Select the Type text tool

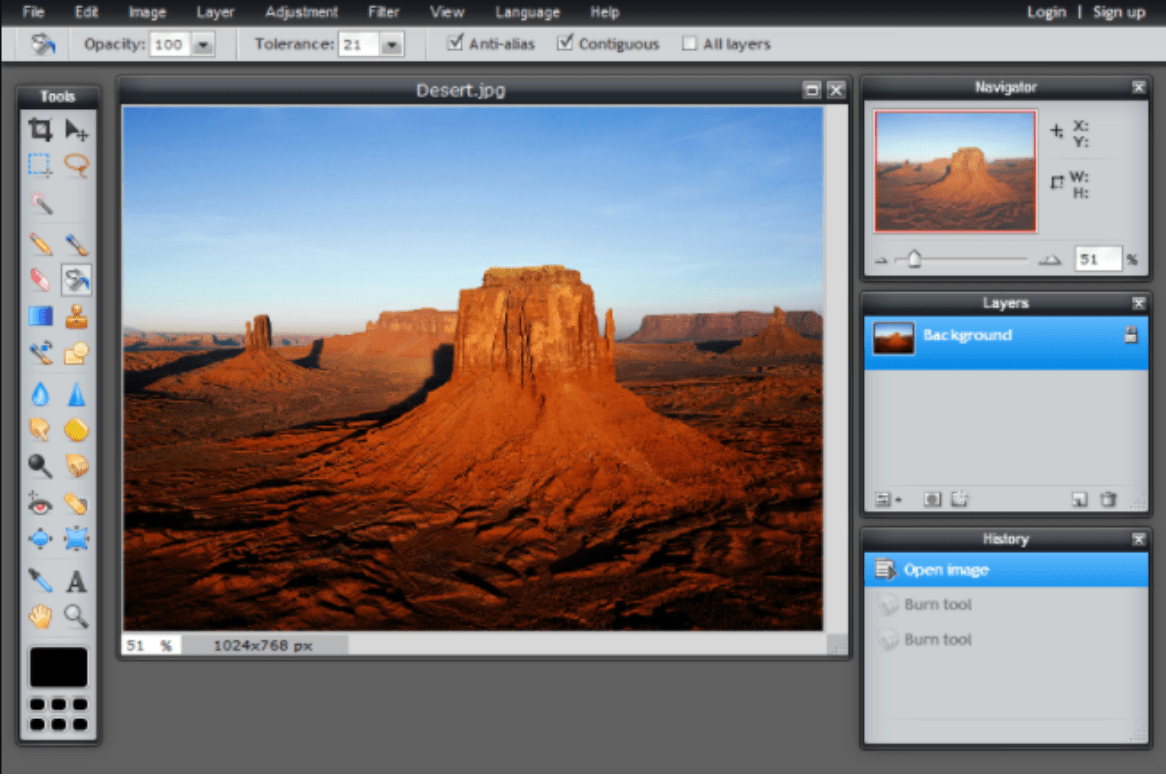pyautogui.click(x=76, y=581)
